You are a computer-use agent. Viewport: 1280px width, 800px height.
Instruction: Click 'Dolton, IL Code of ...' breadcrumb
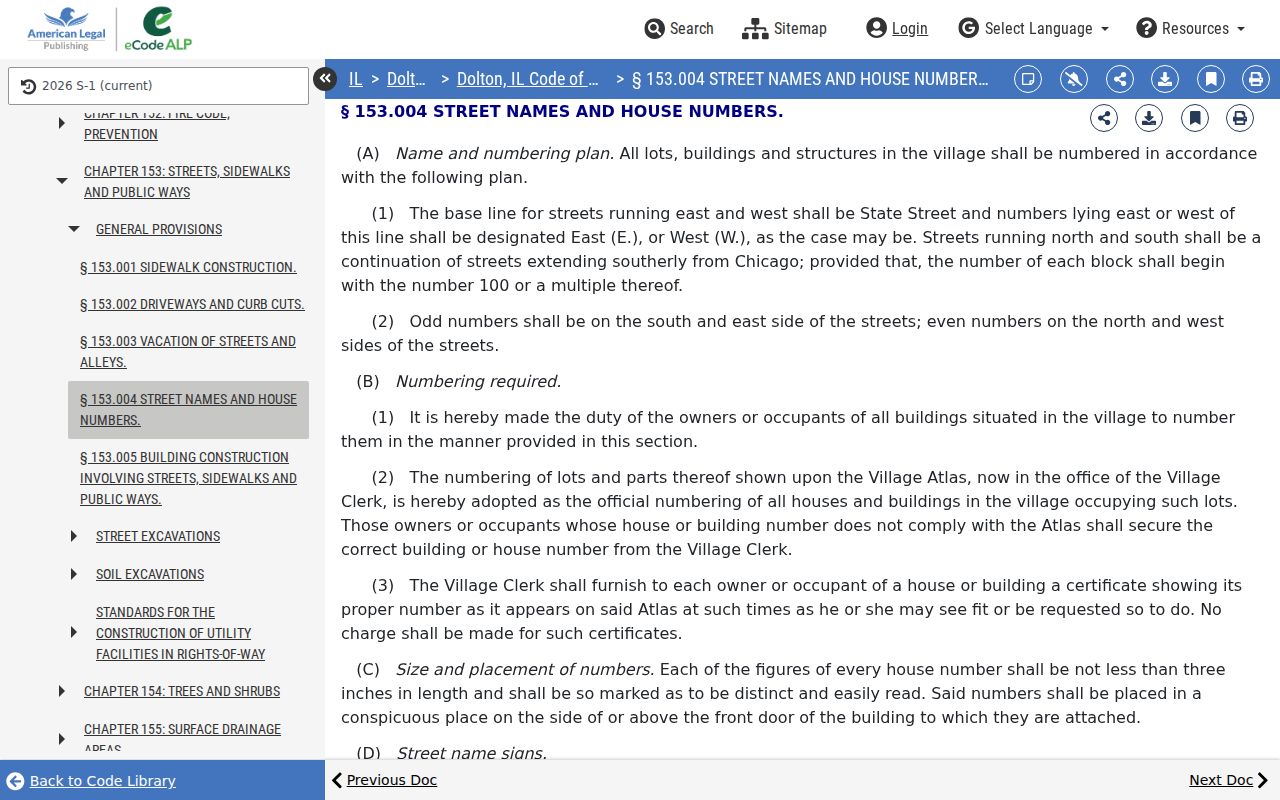528,79
